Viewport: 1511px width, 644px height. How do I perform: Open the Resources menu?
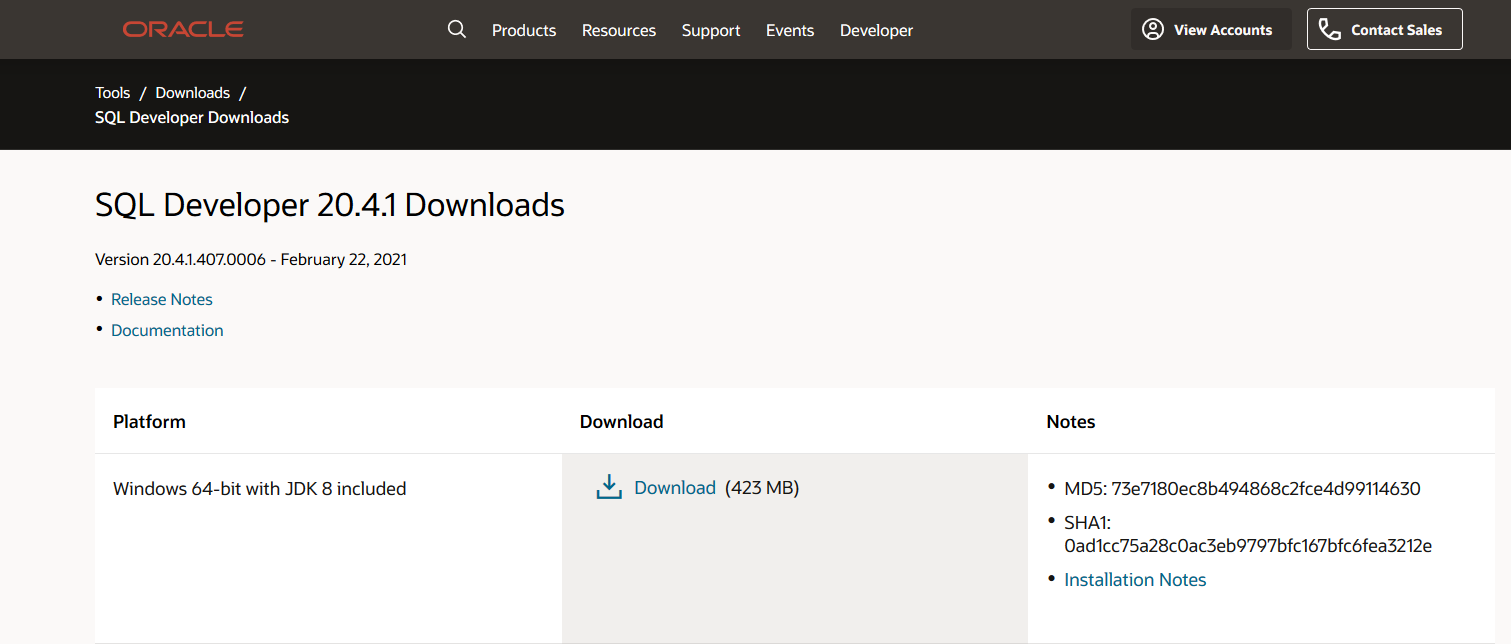(x=618, y=30)
